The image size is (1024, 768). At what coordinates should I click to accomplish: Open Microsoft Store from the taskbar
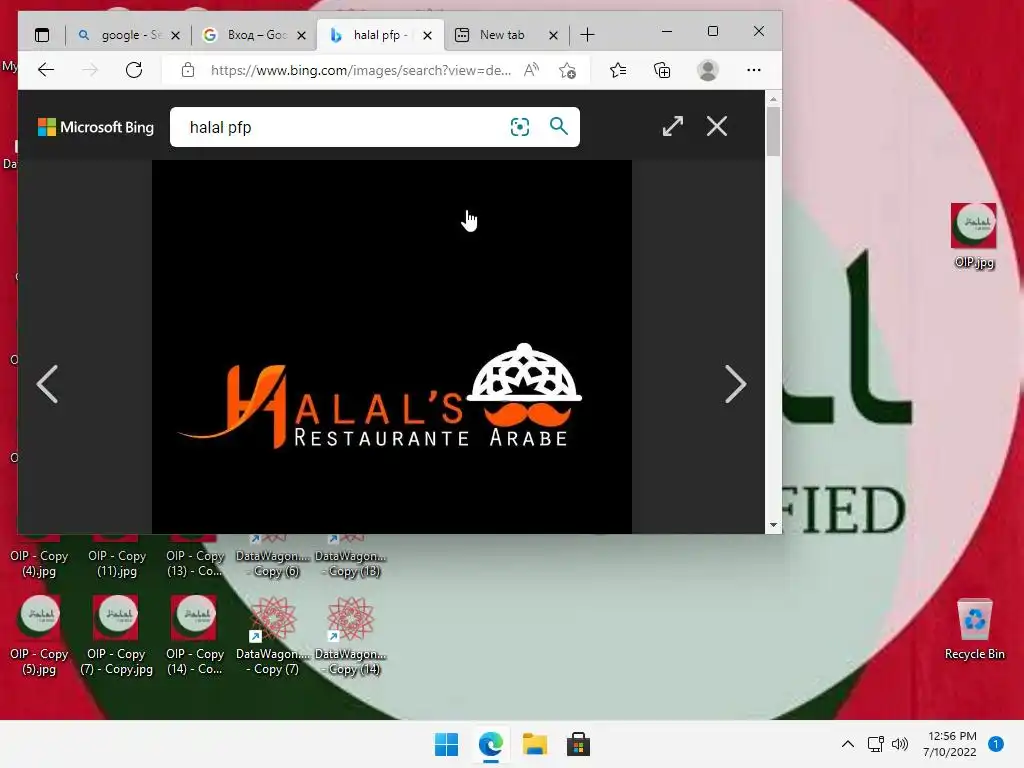tap(578, 744)
